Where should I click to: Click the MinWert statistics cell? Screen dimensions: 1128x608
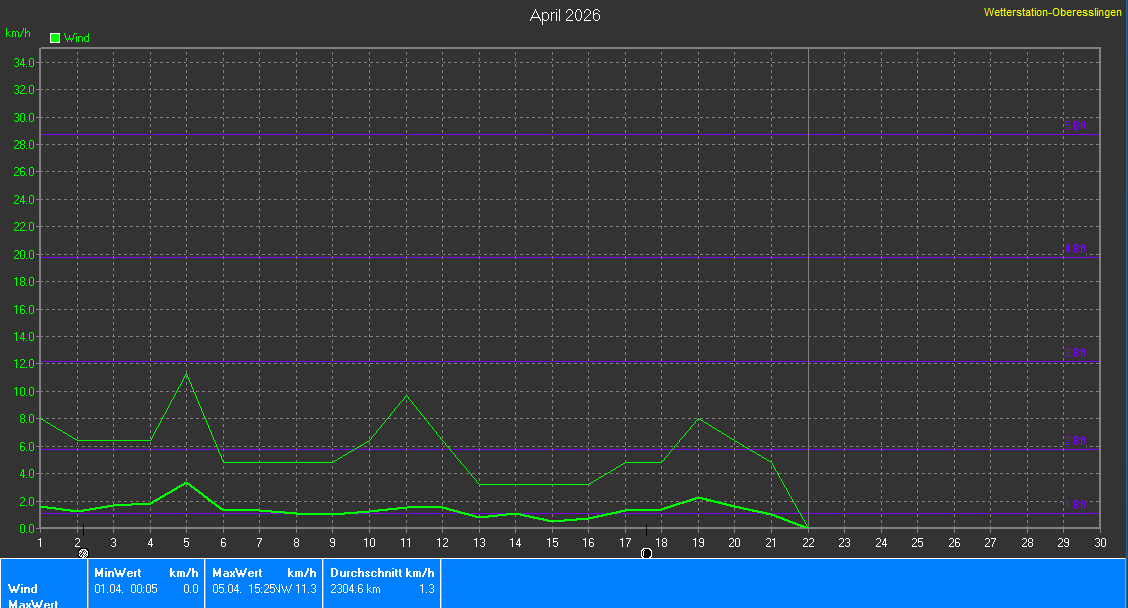(145, 581)
